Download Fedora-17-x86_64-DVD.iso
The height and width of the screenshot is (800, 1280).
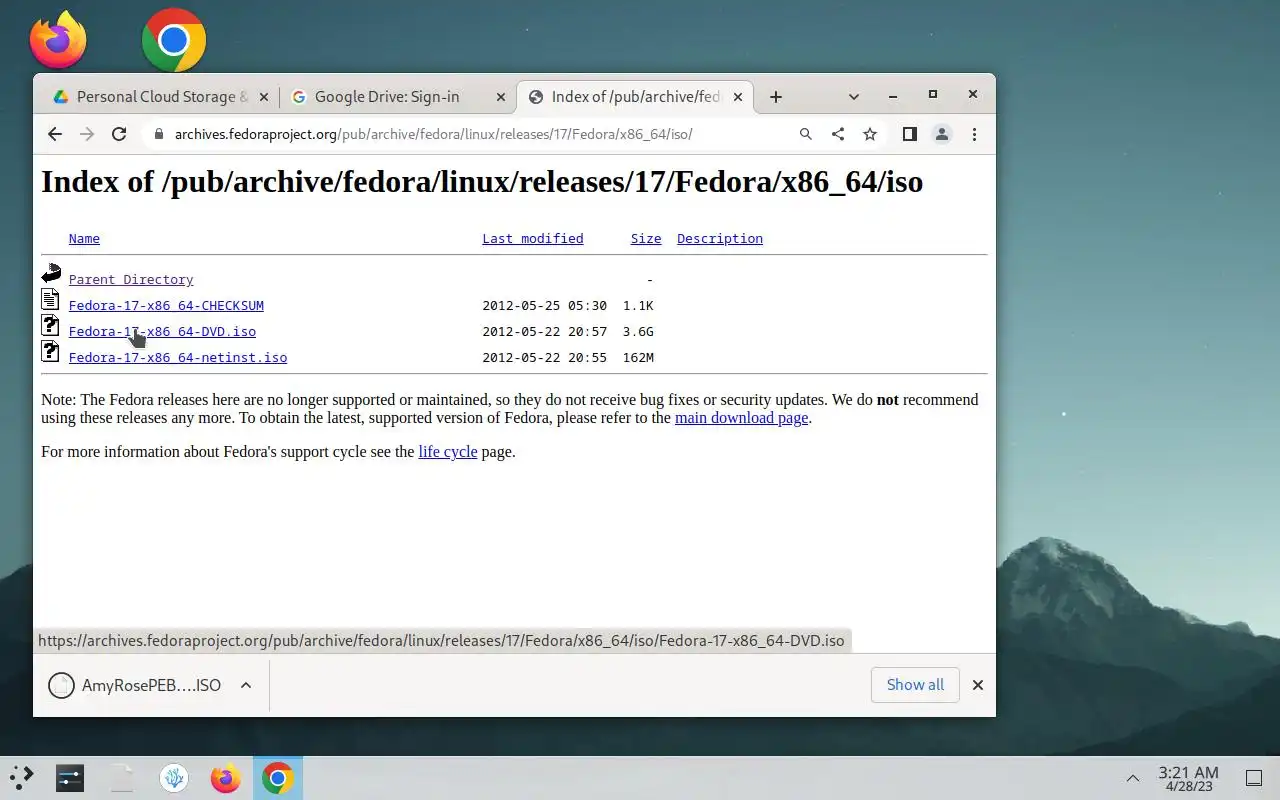click(x=162, y=332)
